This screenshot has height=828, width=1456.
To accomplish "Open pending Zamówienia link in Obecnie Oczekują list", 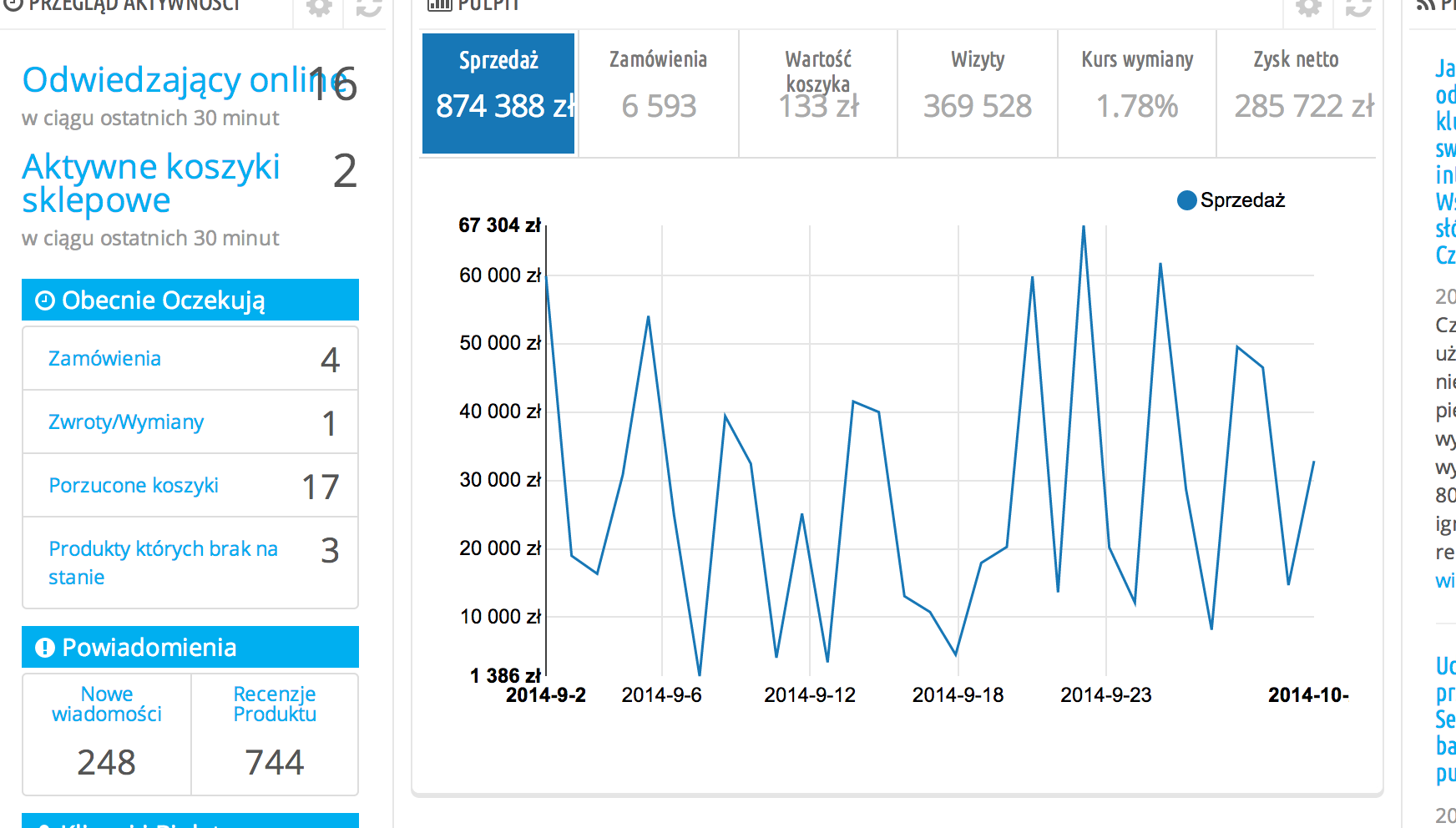I will [104, 359].
